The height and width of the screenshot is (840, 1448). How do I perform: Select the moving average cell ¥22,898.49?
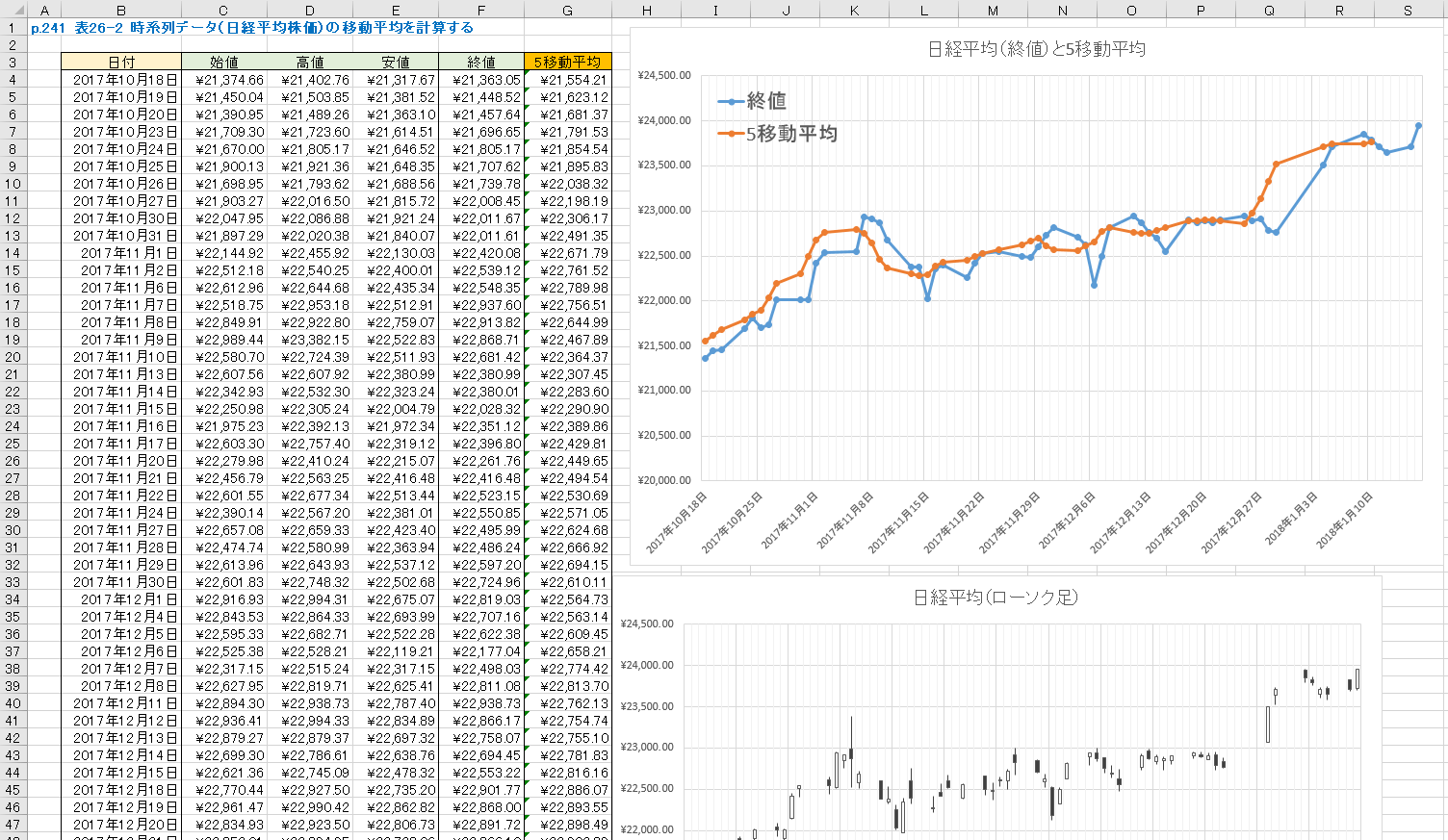pyautogui.click(x=567, y=825)
